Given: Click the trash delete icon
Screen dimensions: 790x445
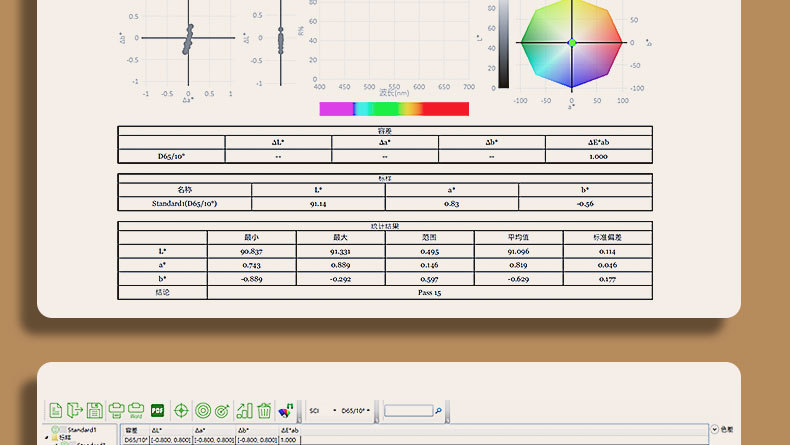Looking at the screenshot, I should 264,410.
